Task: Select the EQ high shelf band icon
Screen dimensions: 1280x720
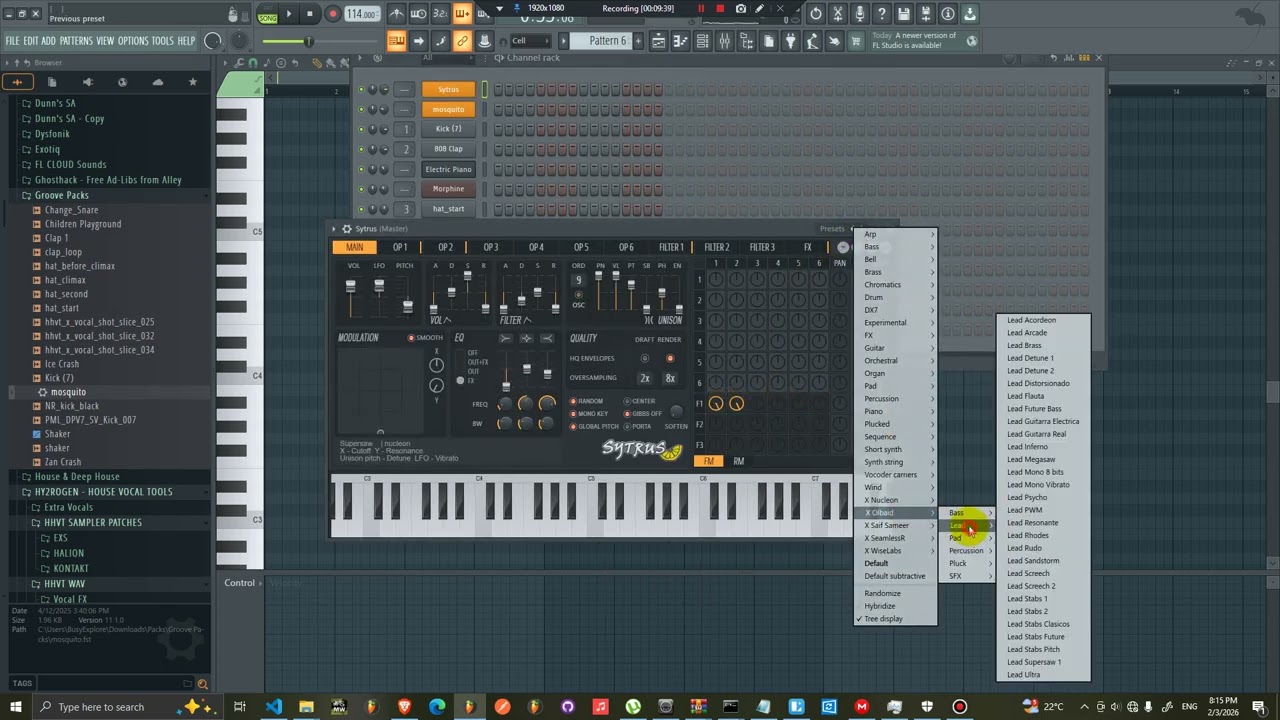Action: (547, 338)
